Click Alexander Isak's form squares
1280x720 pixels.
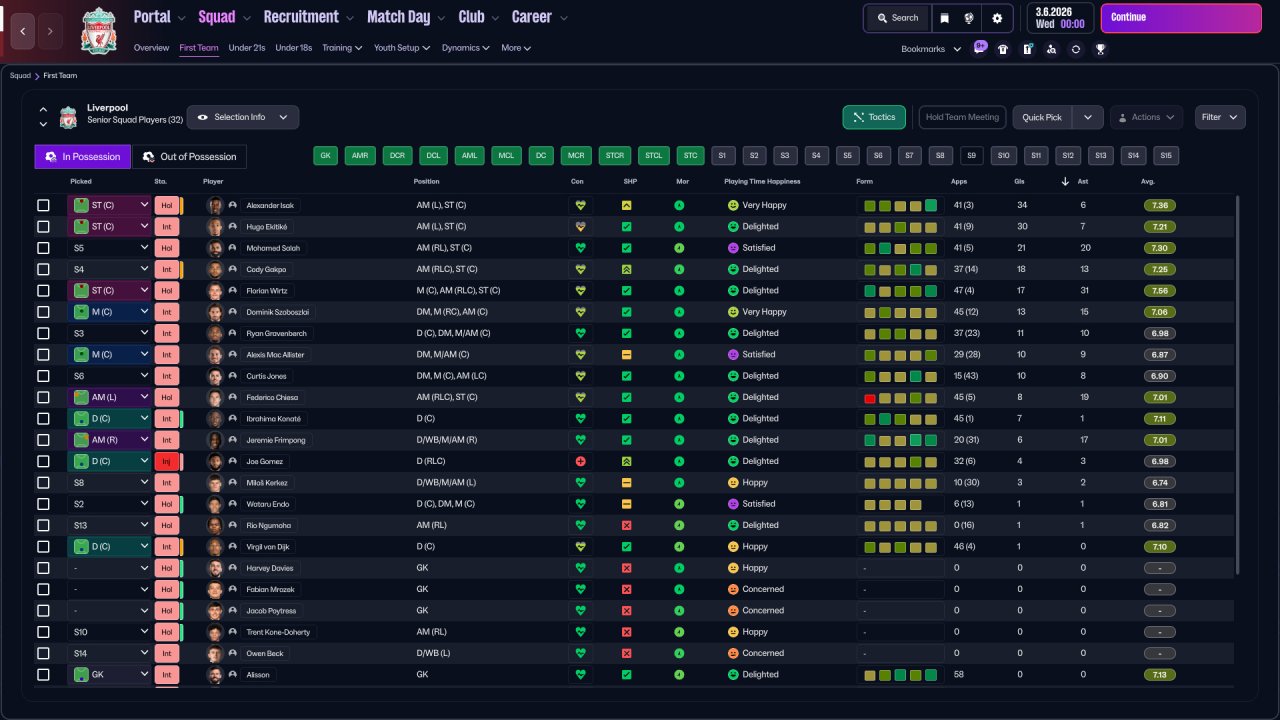tap(900, 205)
